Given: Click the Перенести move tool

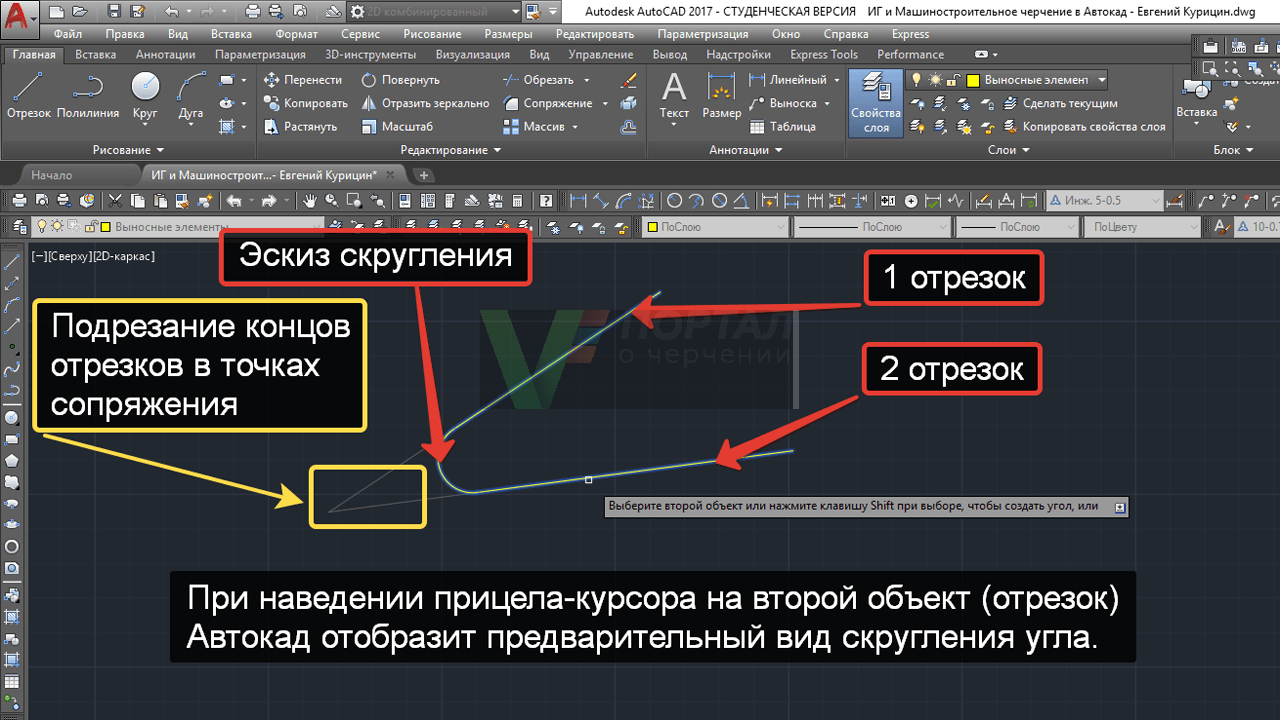Looking at the screenshot, I should tap(302, 80).
